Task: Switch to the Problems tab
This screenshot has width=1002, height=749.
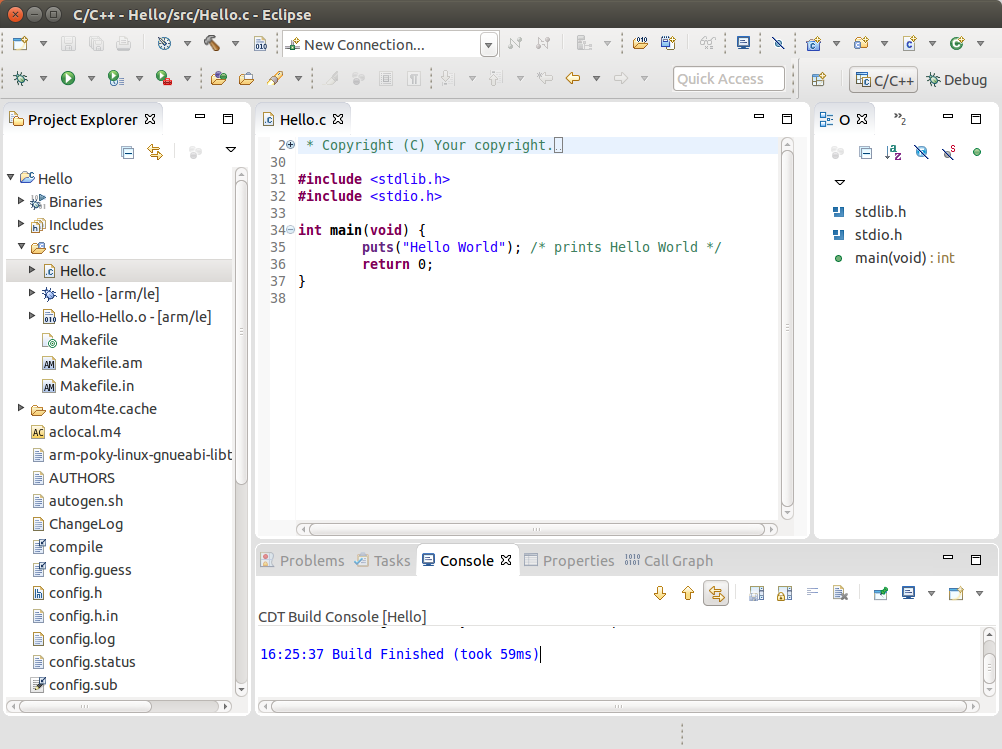Action: pos(302,561)
